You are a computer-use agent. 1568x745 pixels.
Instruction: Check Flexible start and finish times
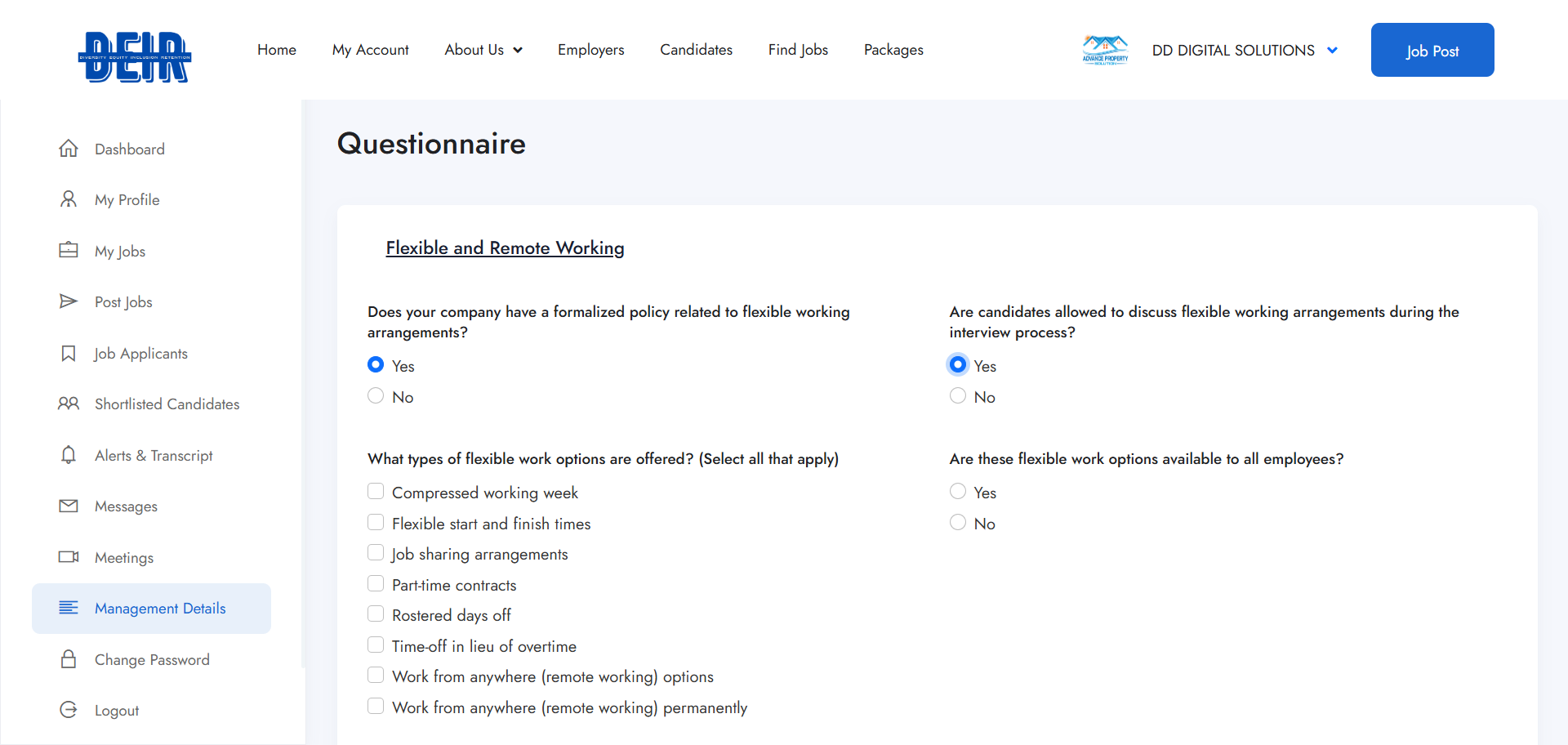(376, 522)
